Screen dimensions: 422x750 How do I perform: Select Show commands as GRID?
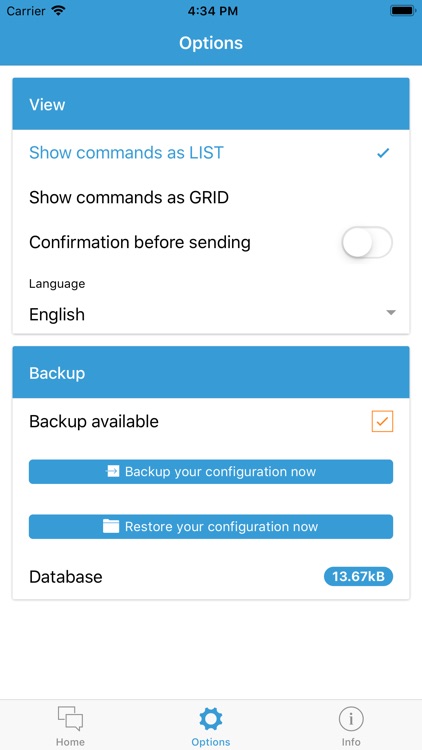[211, 198]
